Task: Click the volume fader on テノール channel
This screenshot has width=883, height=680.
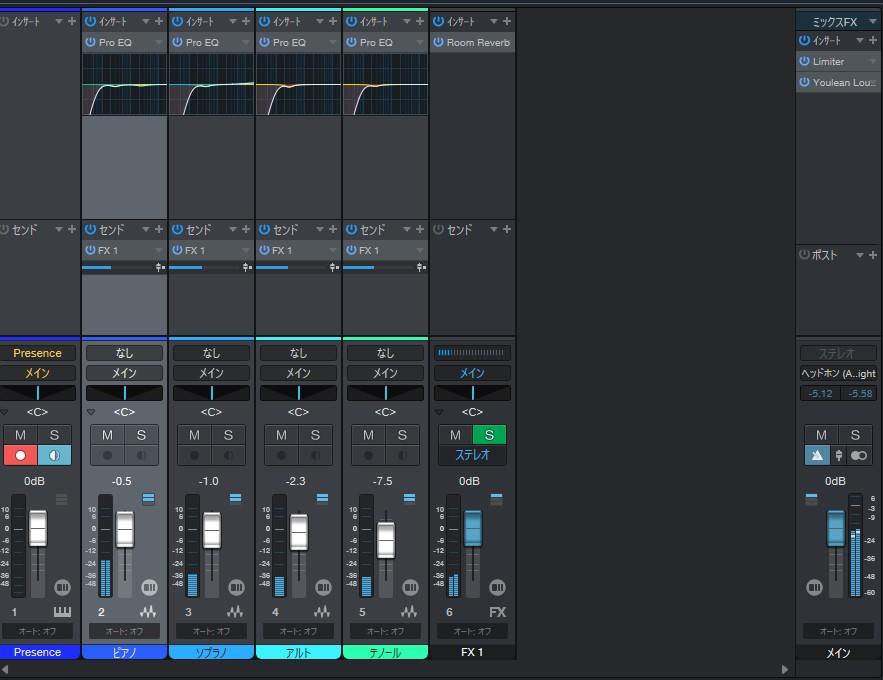Action: [x=385, y=540]
